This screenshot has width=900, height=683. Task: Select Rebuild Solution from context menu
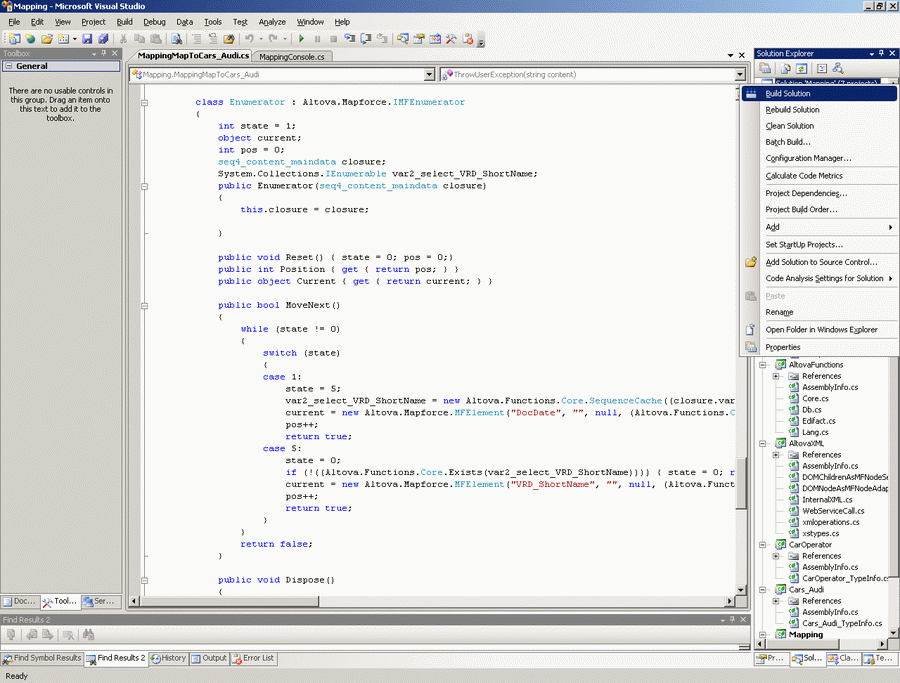point(792,110)
